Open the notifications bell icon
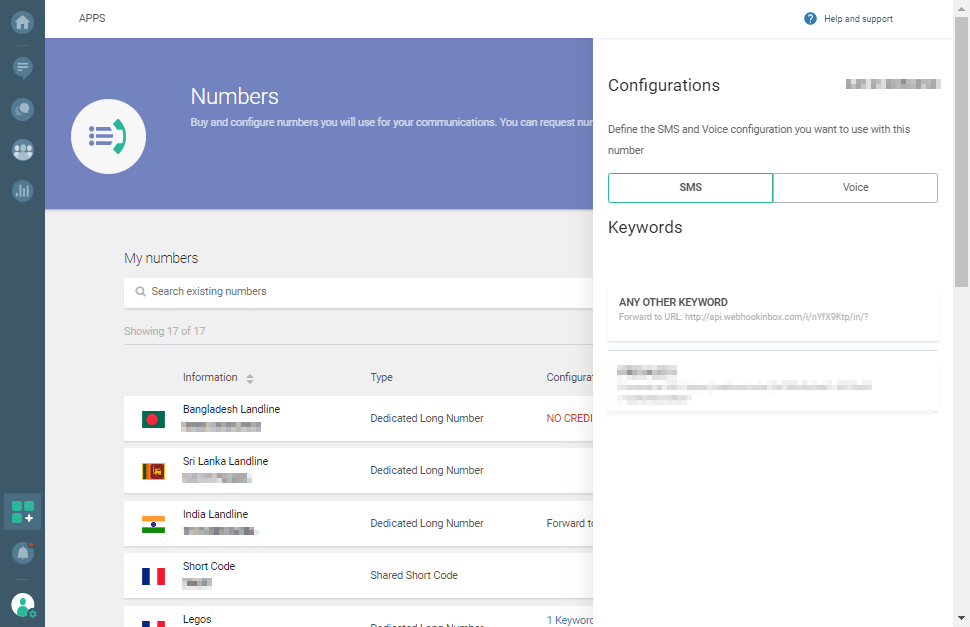The width and height of the screenshot is (970, 627). coord(22,552)
